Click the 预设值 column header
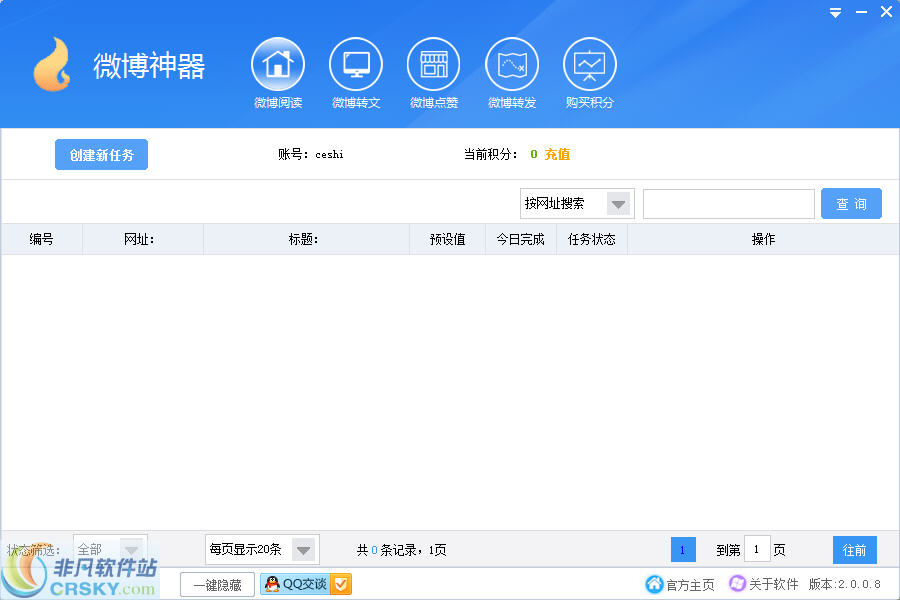The image size is (900, 600). [448, 239]
